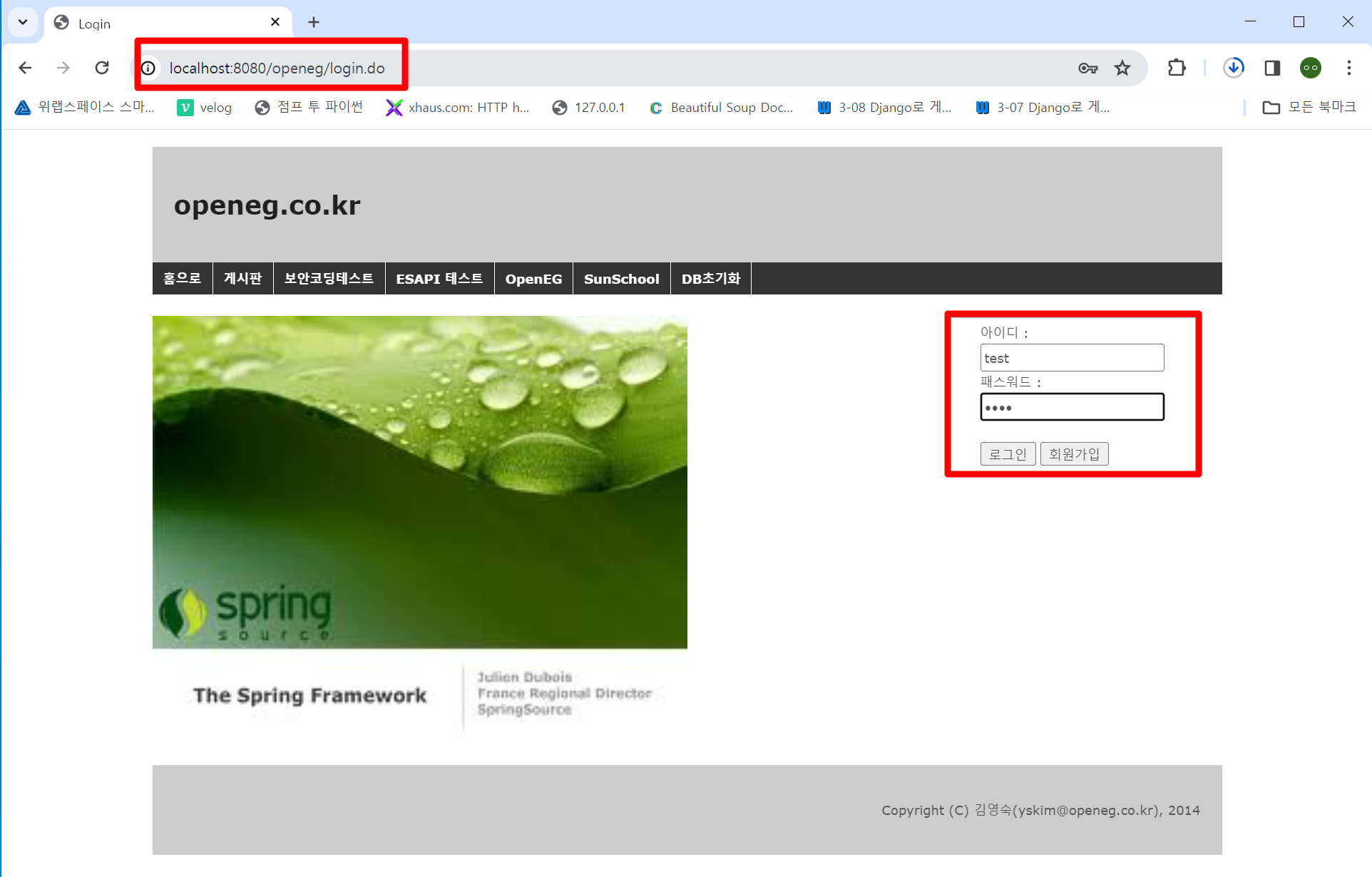
Task: Click the 회원가입 button
Action: [x=1074, y=453]
